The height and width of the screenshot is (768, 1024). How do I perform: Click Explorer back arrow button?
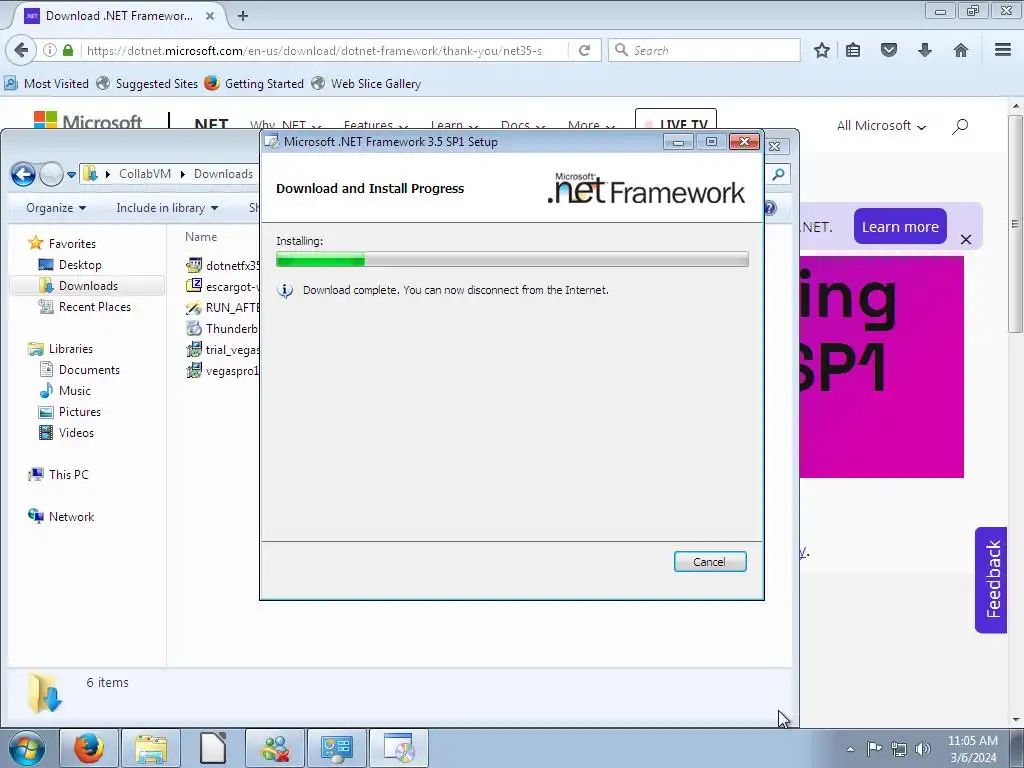click(23, 174)
